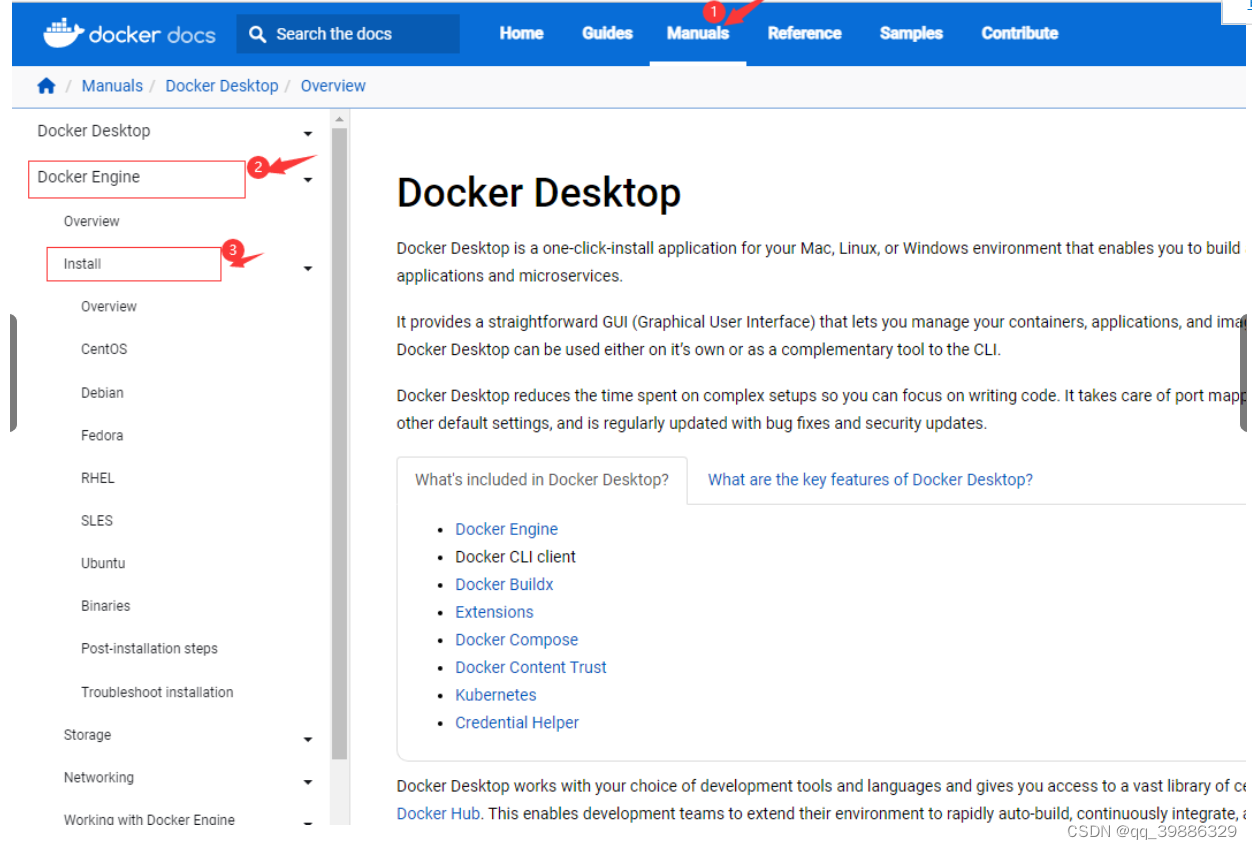The width and height of the screenshot is (1252, 849).
Task: Go to Overview breadcrumb link
Action: 333,86
